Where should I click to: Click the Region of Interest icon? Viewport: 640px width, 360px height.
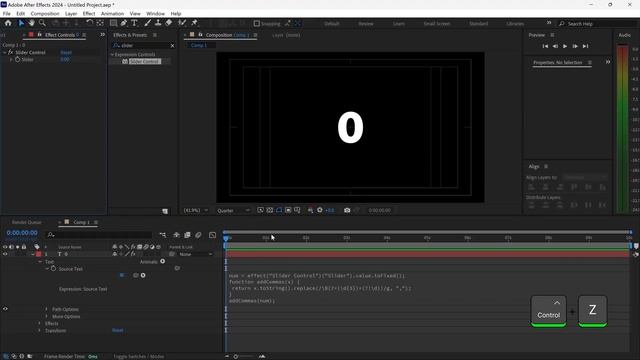[288, 210]
